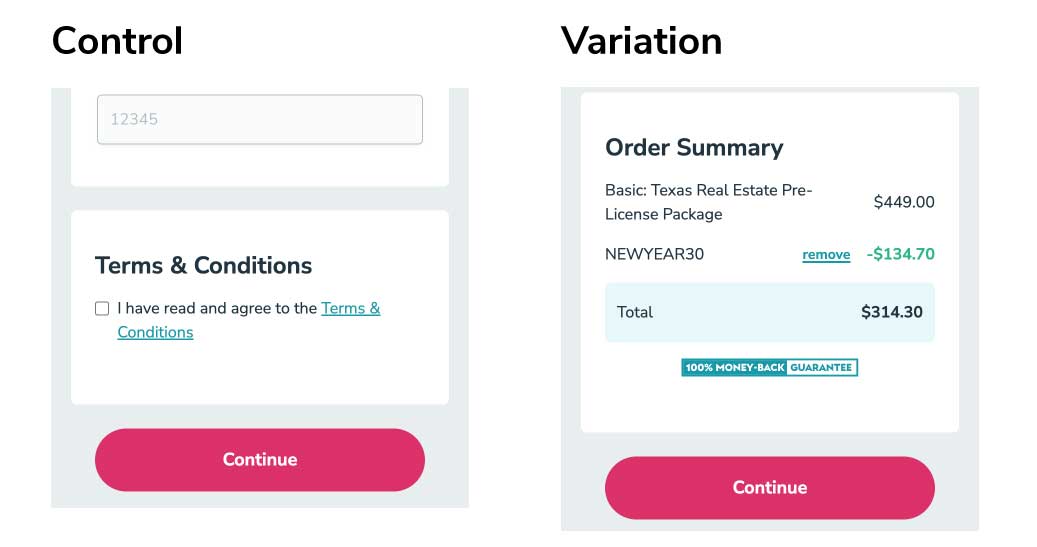Click the teal 100% MONEY-BACK badge segment
This screenshot has height=547, width=1037.
(x=734, y=368)
